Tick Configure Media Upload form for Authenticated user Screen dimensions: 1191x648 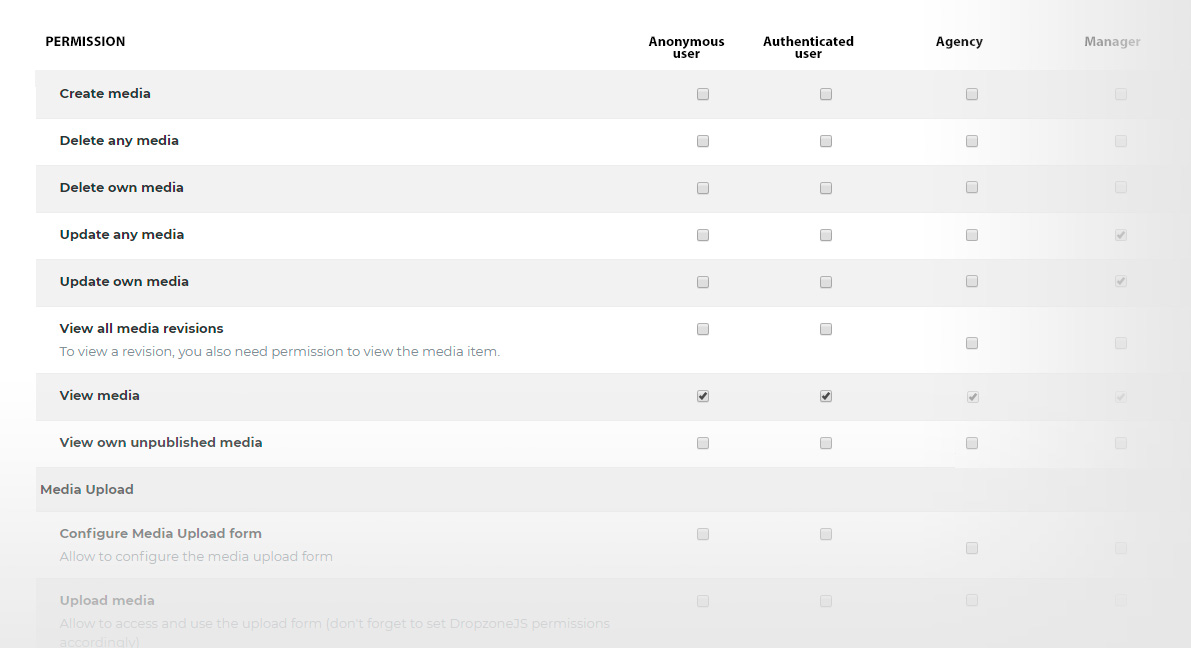[x=826, y=535]
